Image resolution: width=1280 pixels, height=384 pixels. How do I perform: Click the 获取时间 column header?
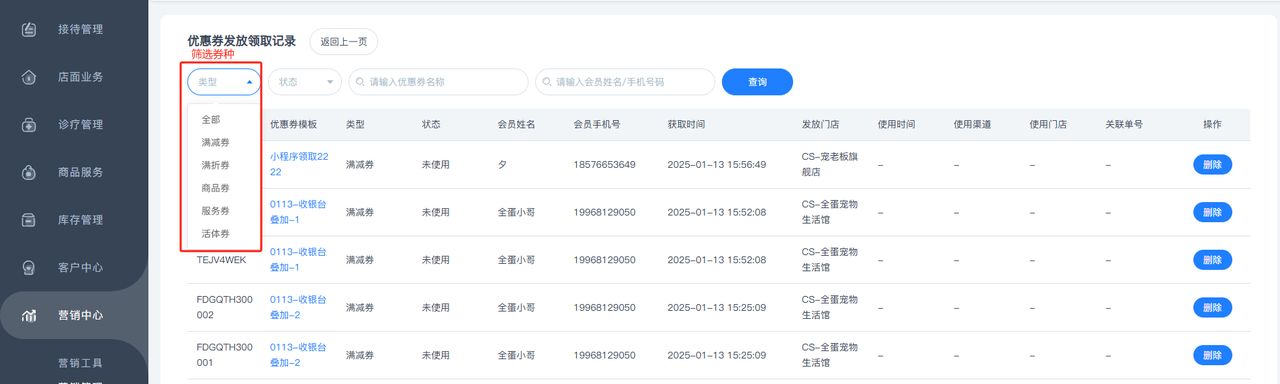(x=686, y=125)
